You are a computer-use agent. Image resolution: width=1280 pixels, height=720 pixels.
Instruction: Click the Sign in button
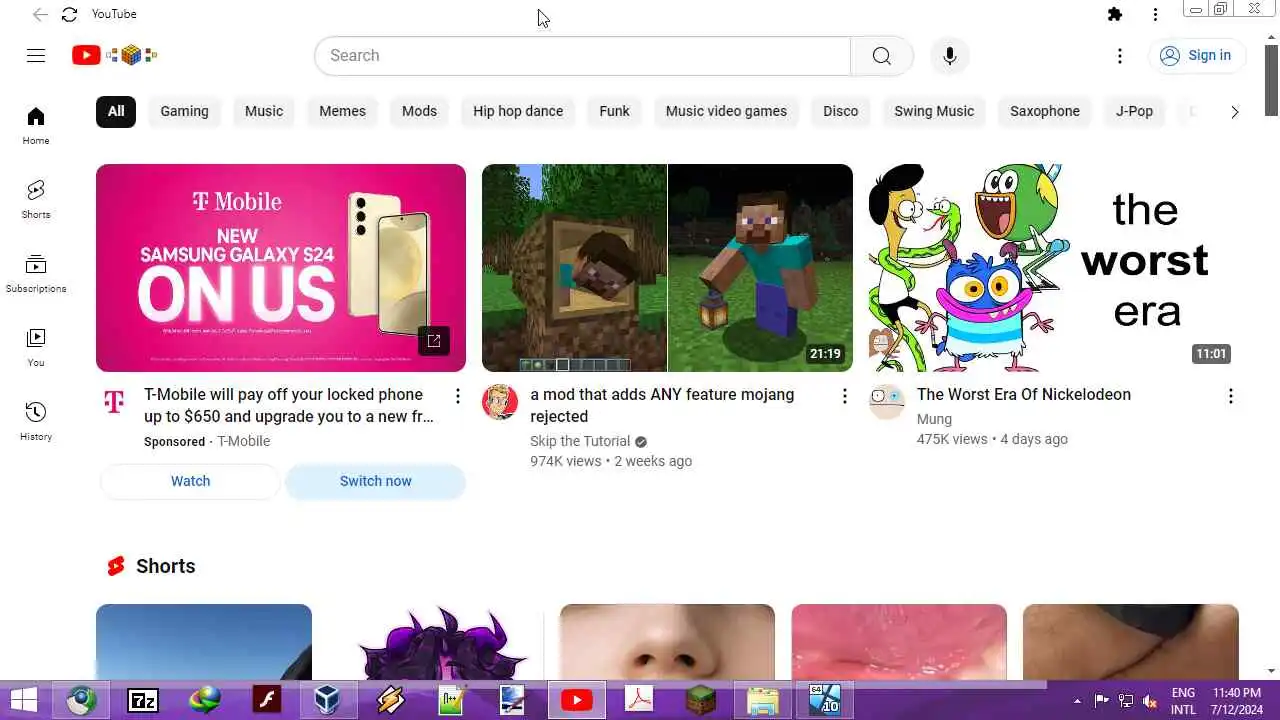pyautogui.click(x=1196, y=56)
